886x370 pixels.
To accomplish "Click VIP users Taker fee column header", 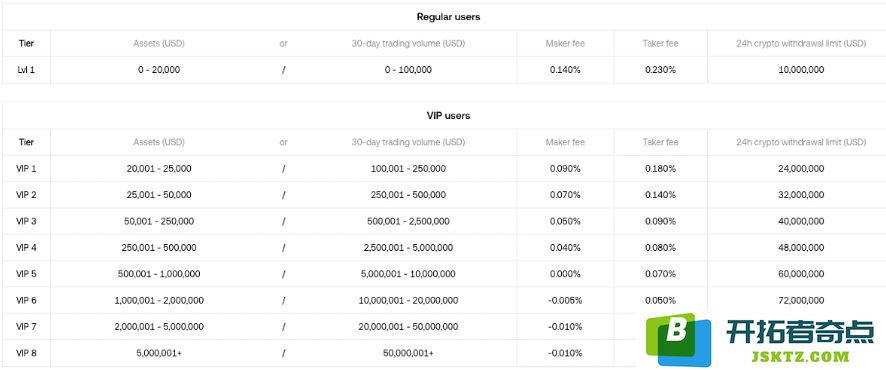I will point(660,142).
